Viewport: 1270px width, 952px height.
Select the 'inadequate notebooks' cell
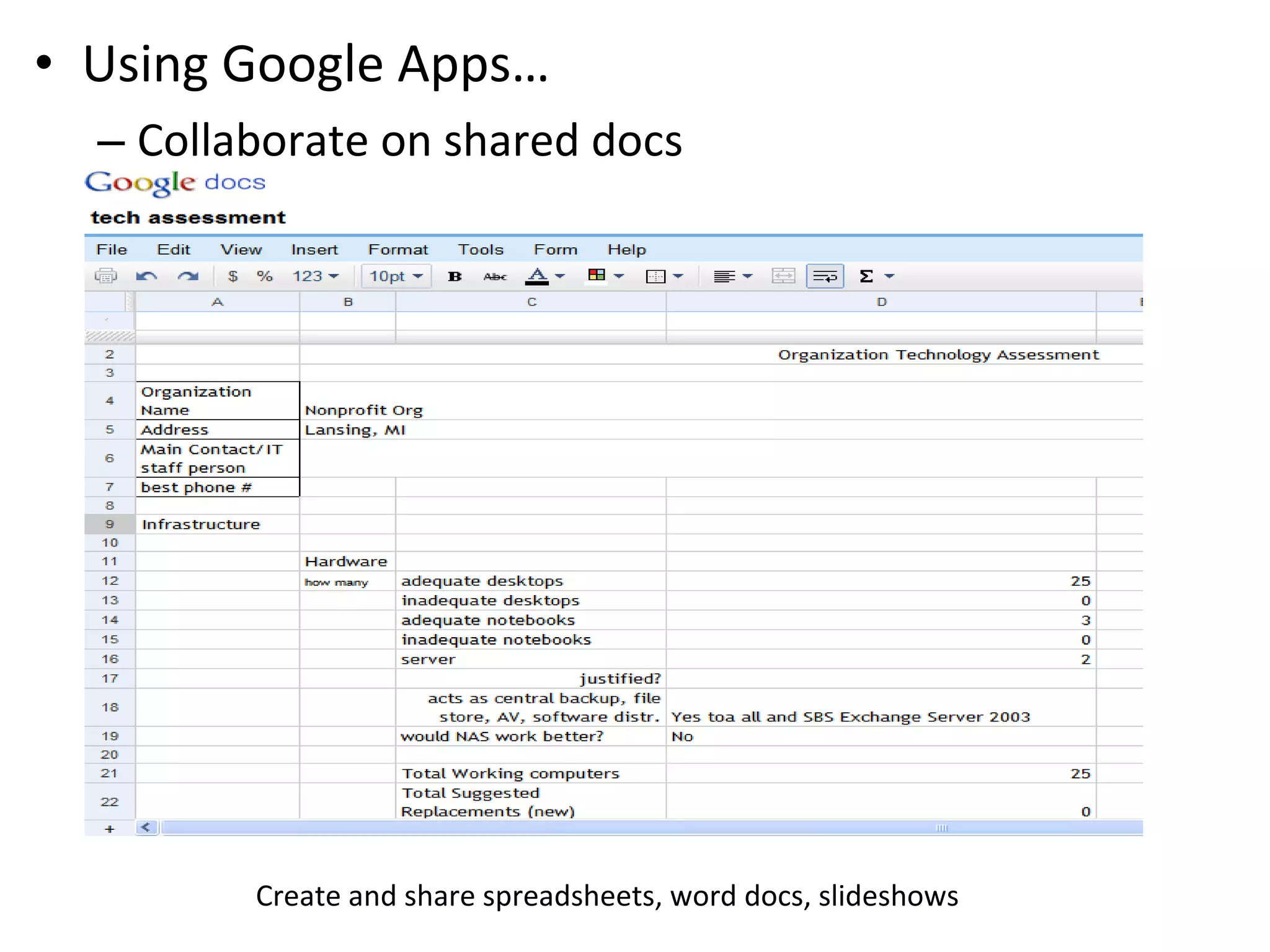531,640
